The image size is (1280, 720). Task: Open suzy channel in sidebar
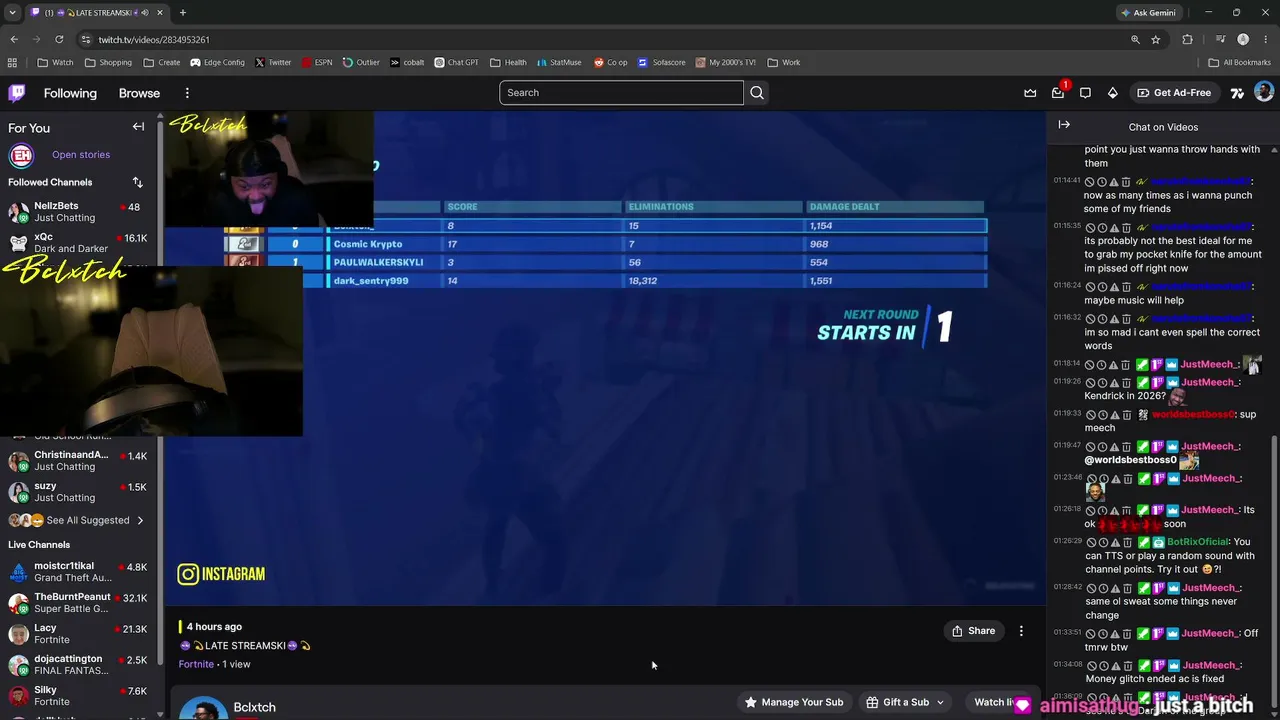click(x=78, y=491)
